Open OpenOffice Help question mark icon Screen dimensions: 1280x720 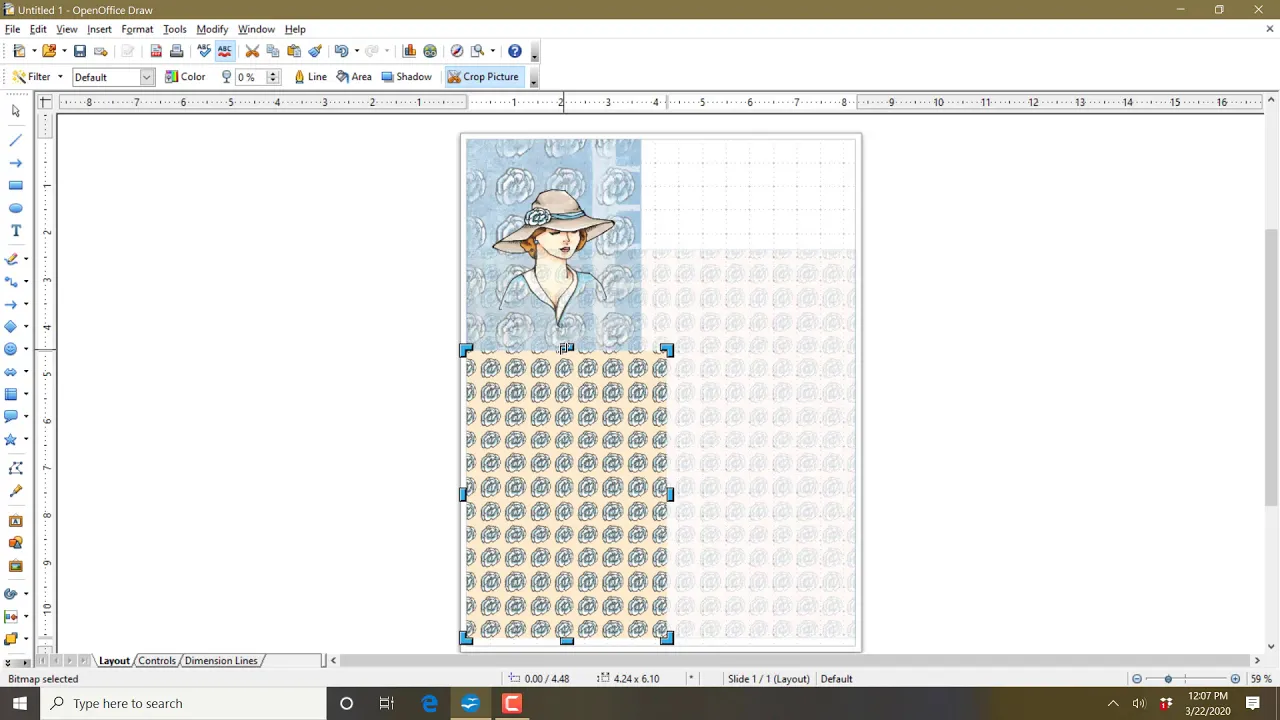pos(515,51)
